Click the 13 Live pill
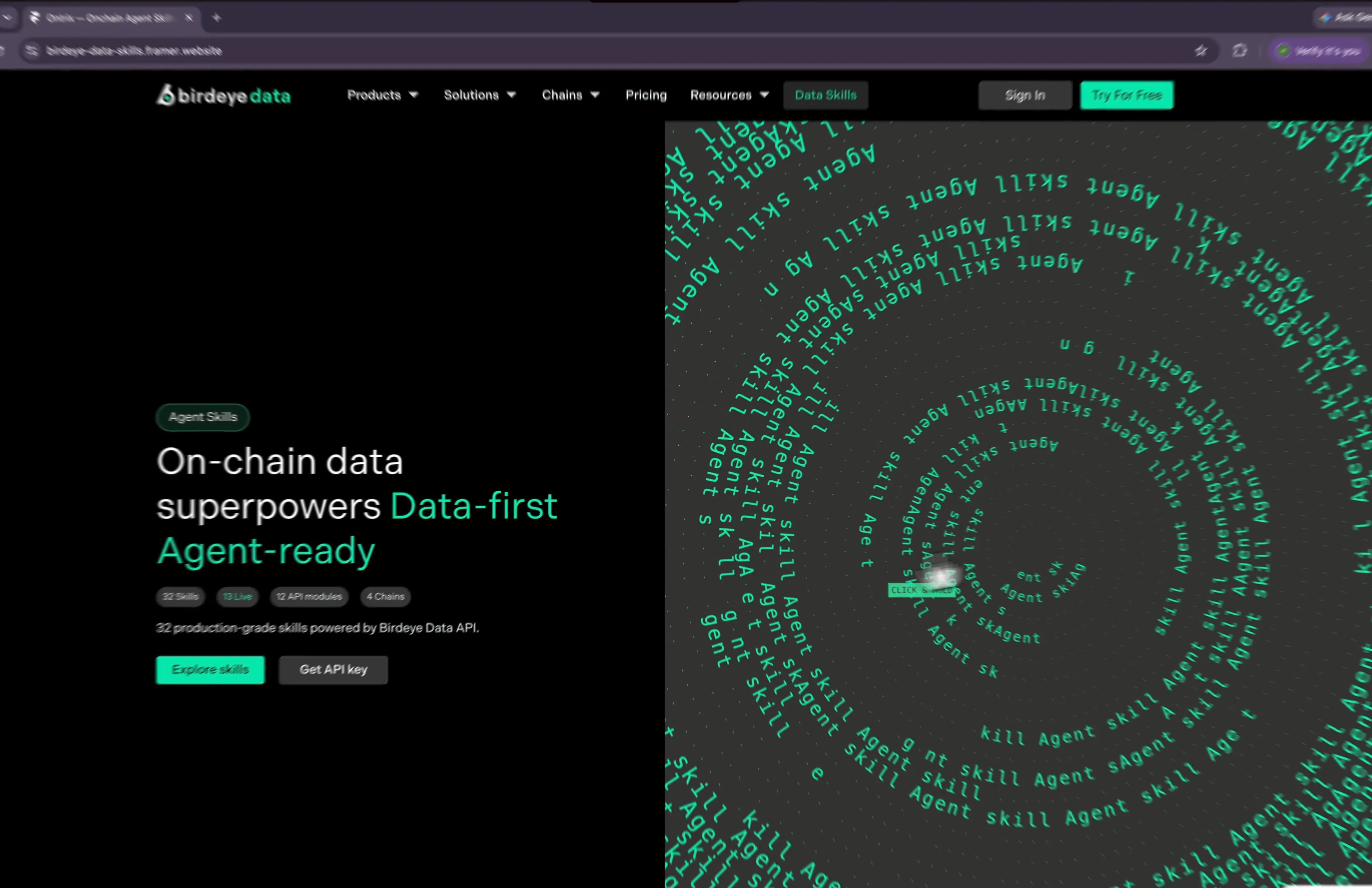Image resolution: width=1372 pixels, height=888 pixels. (237, 597)
